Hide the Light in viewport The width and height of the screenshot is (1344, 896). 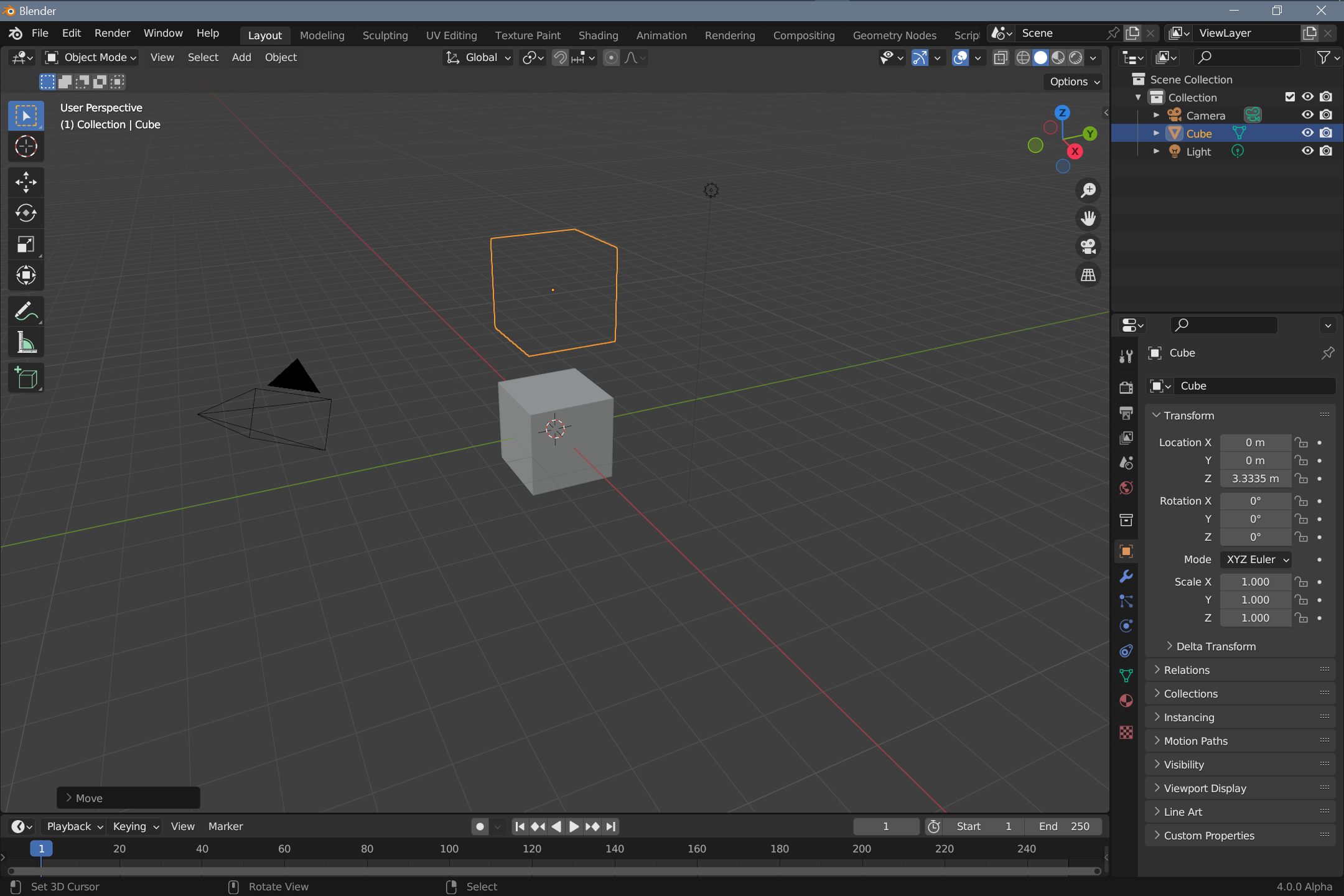tap(1307, 151)
